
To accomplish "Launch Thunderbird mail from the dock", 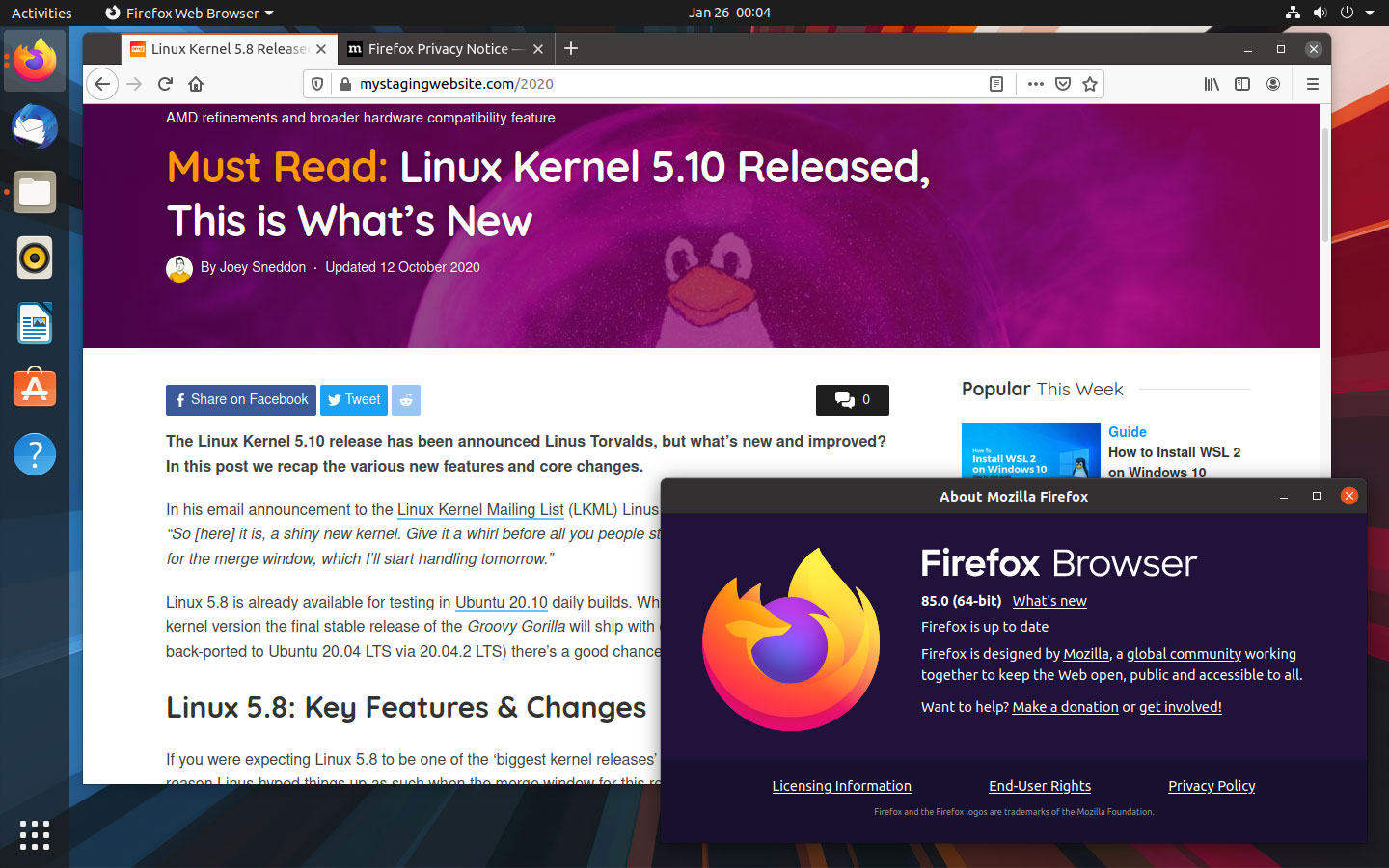I will click(x=35, y=126).
